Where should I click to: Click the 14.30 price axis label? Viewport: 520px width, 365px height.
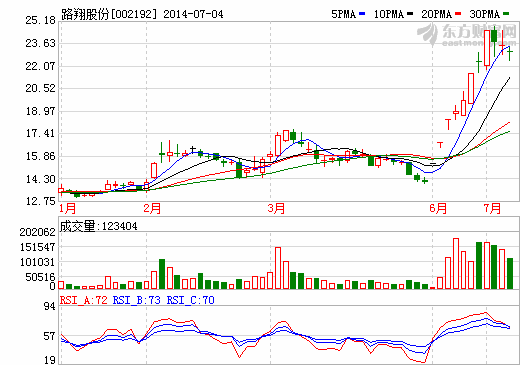(x=41, y=179)
